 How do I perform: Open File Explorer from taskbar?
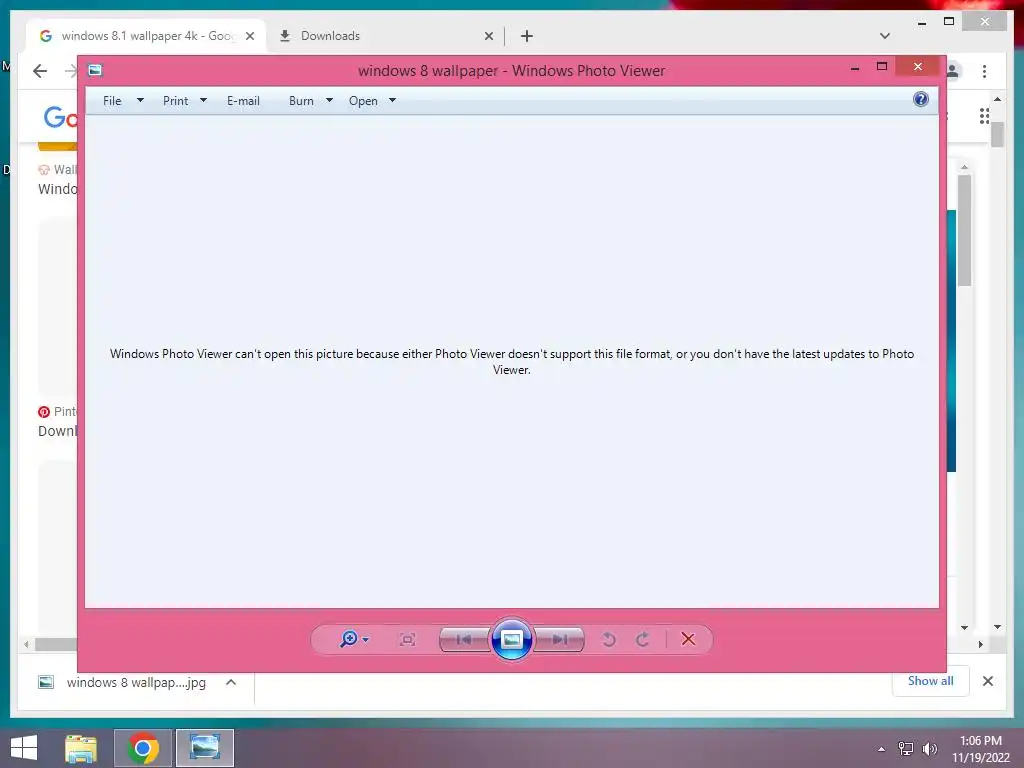(x=80, y=748)
